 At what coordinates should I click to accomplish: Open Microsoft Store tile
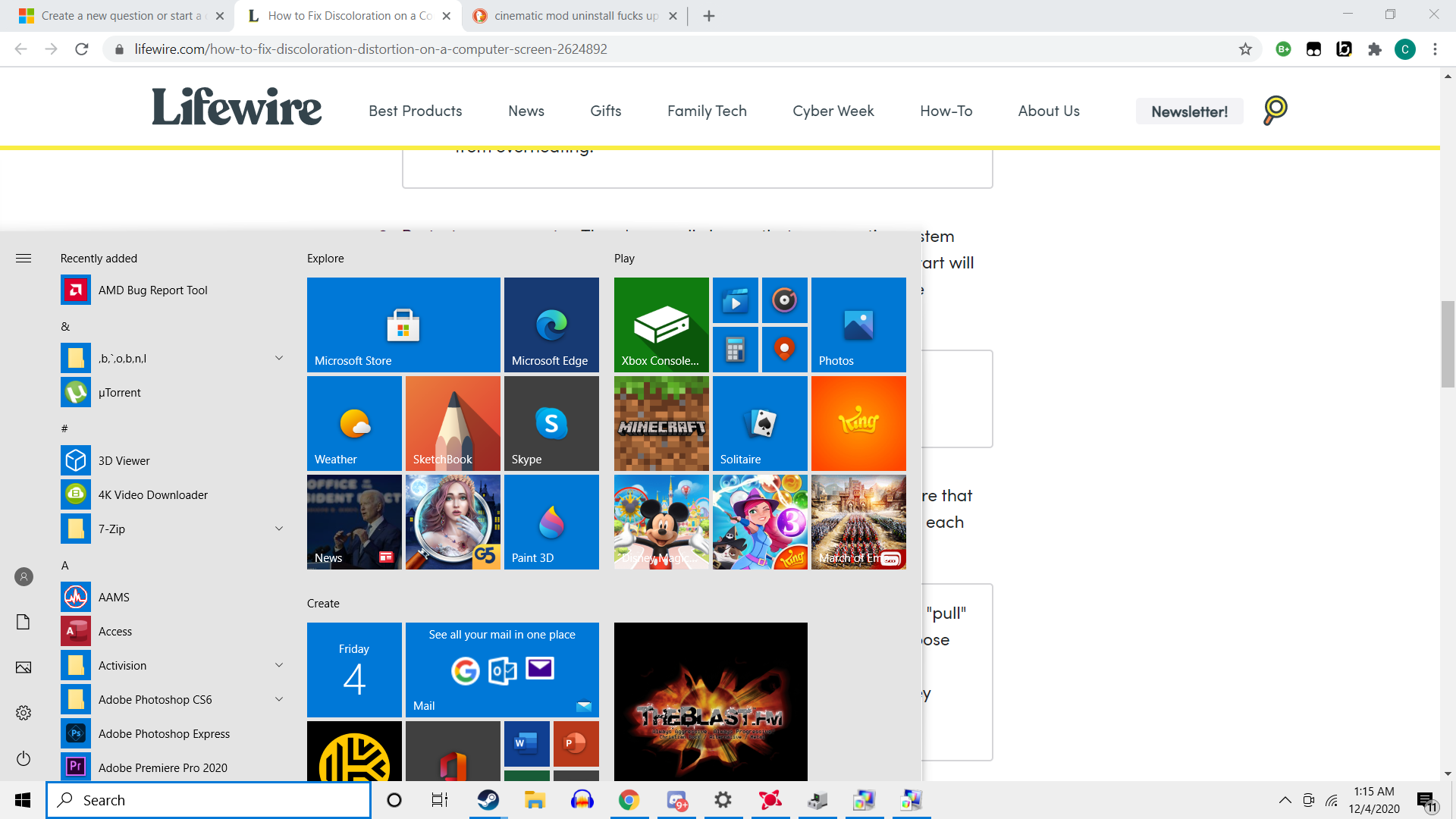(403, 325)
